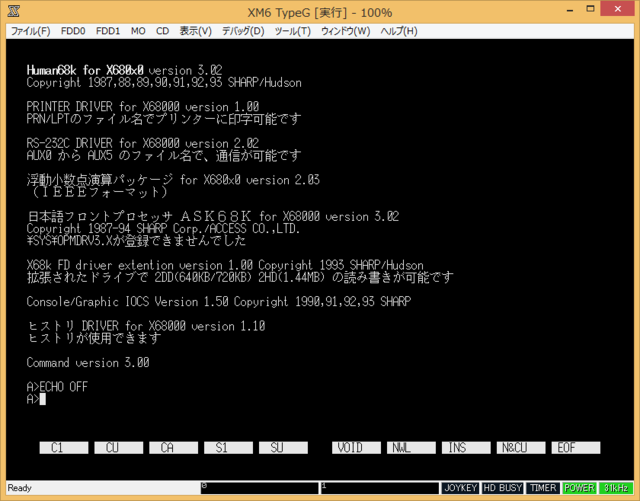Click the "Console/Graphic IOCS Version 1.50" line
Image resolution: width=640 pixels, height=501 pixels.
(x=218, y=301)
